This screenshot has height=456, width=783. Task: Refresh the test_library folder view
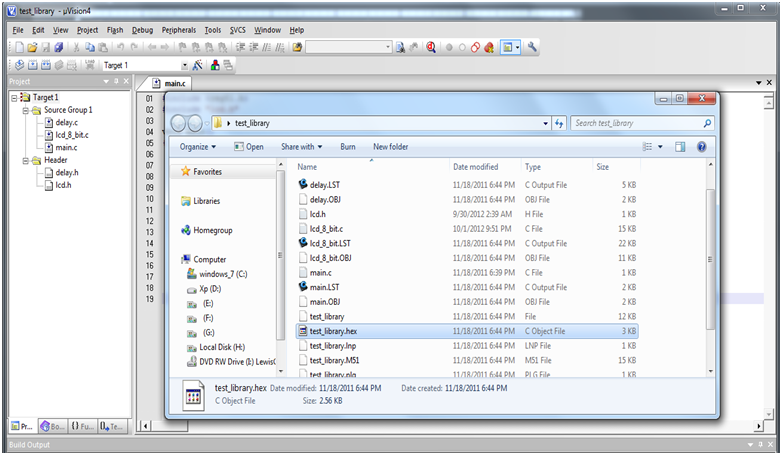(x=559, y=123)
